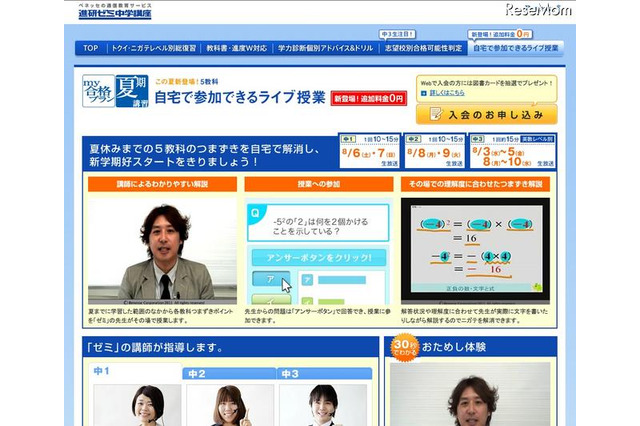Click the pencil icon on 入会のお申し込み
640x426 pixels.
[436, 114]
